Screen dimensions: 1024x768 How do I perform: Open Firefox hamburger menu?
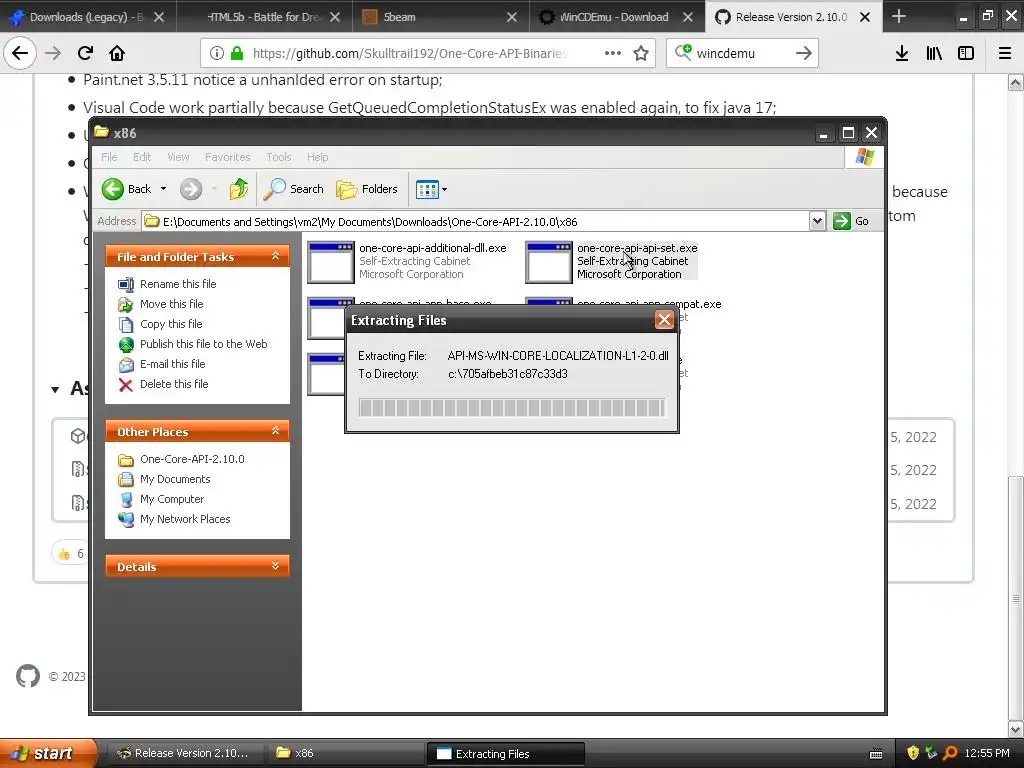(1005, 54)
